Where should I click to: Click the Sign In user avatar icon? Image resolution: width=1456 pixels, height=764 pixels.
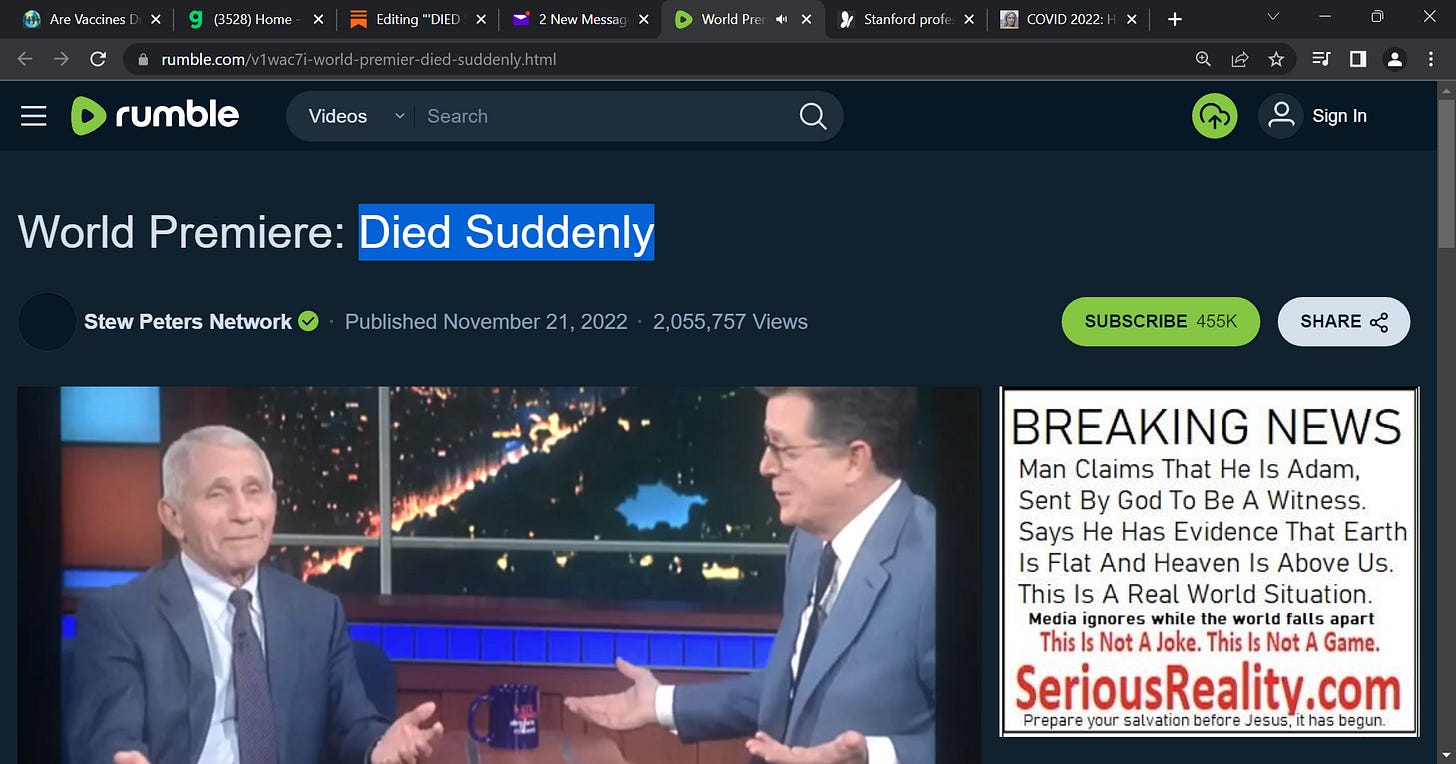click(1281, 116)
